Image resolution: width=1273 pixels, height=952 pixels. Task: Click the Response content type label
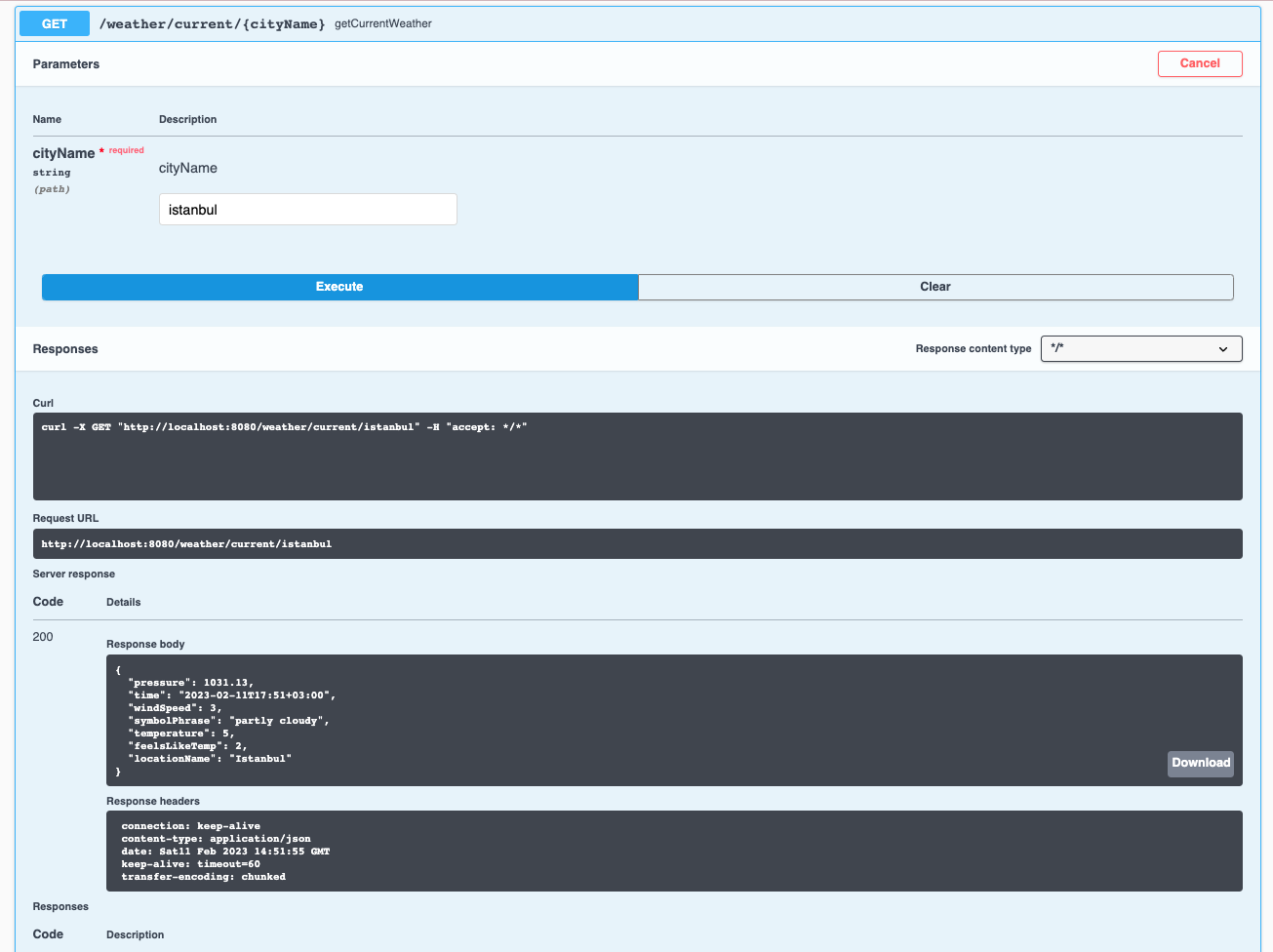[974, 348]
